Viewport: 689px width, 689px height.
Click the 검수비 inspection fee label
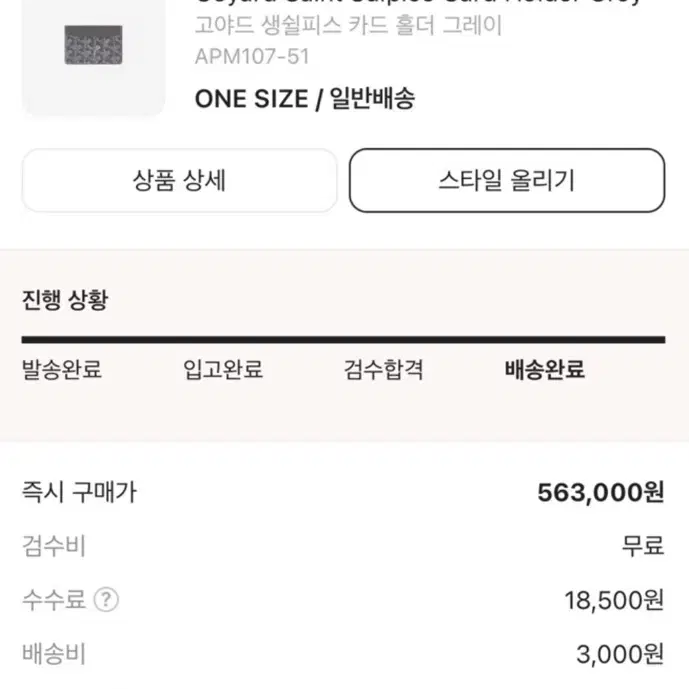(x=54, y=546)
